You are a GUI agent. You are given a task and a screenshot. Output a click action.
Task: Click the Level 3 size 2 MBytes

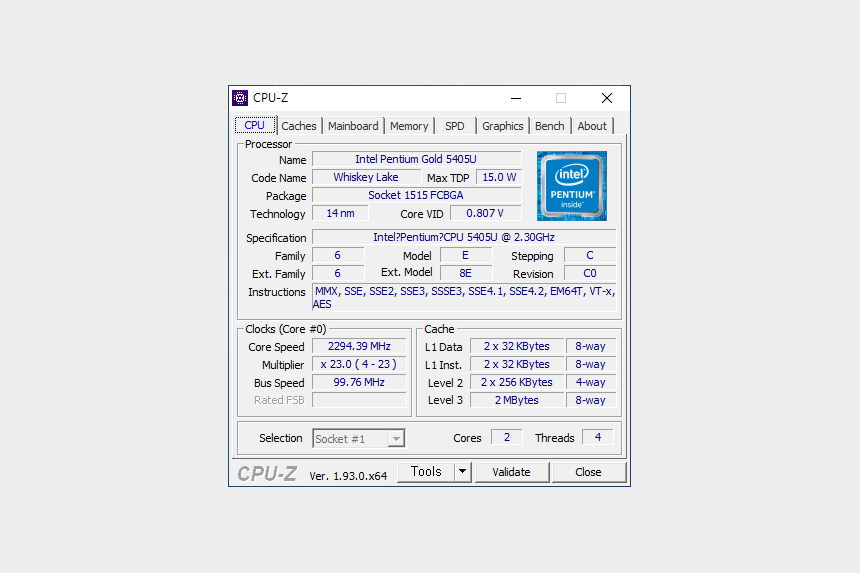[x=517, y=400]
